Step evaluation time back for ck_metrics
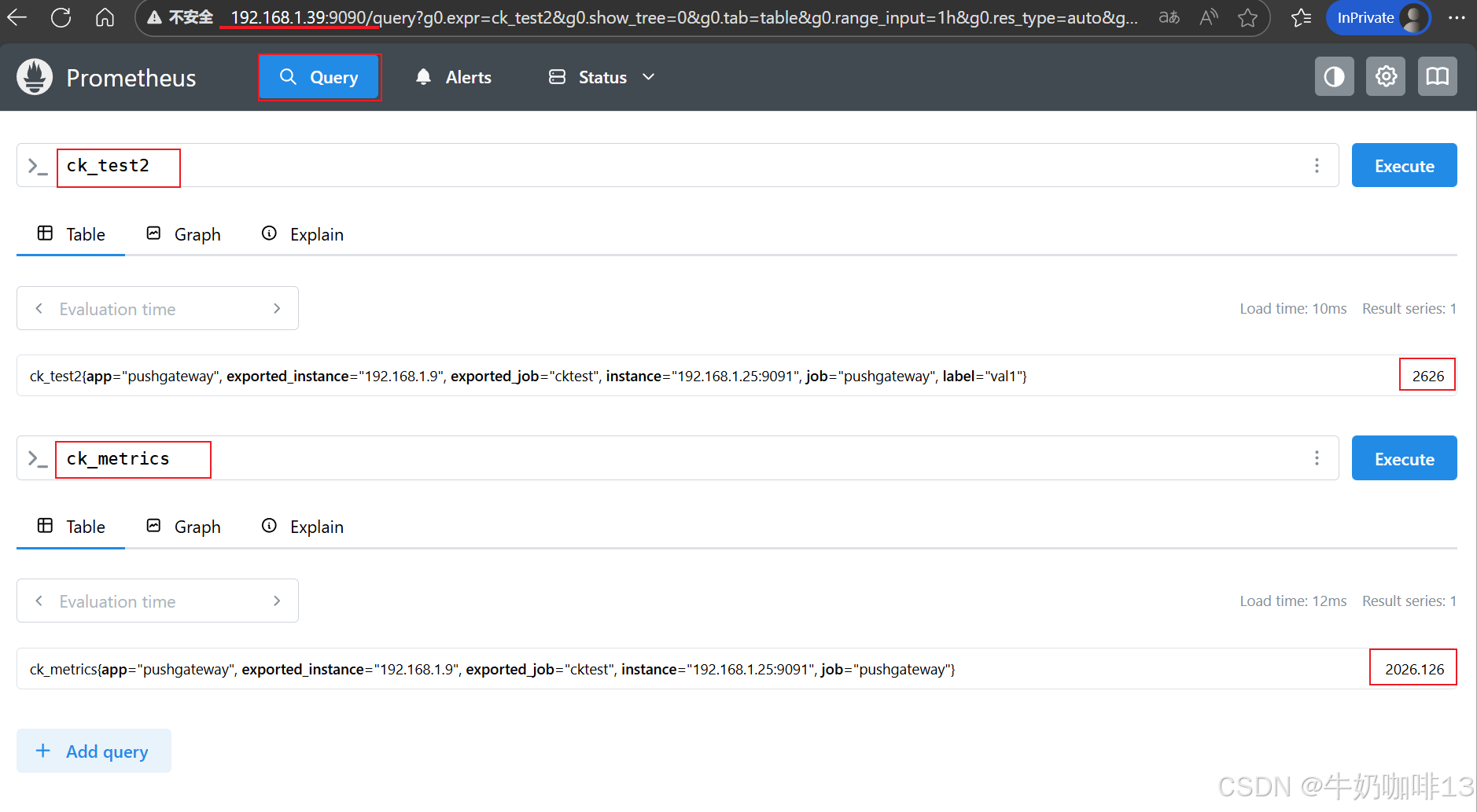This screenshot has height=812, width=1477. pyautogui.click(x=39, y=601)
